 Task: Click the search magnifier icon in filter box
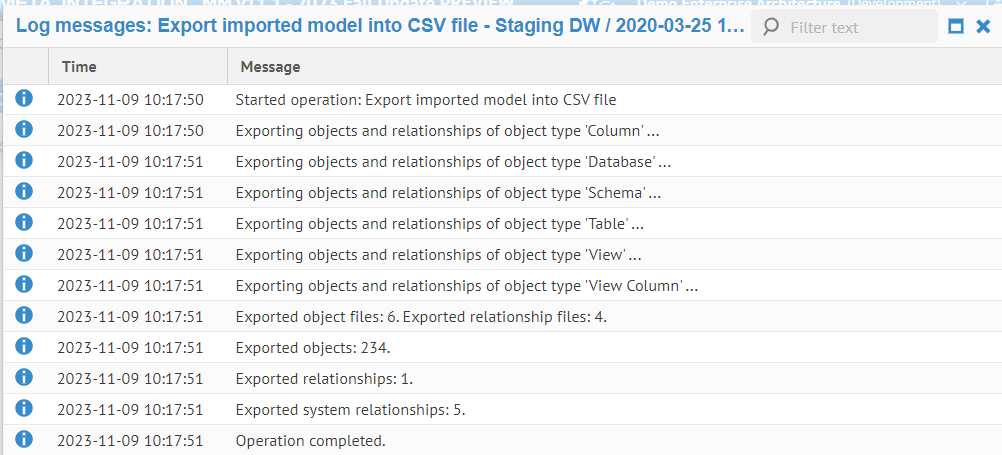tap(770, 27)
